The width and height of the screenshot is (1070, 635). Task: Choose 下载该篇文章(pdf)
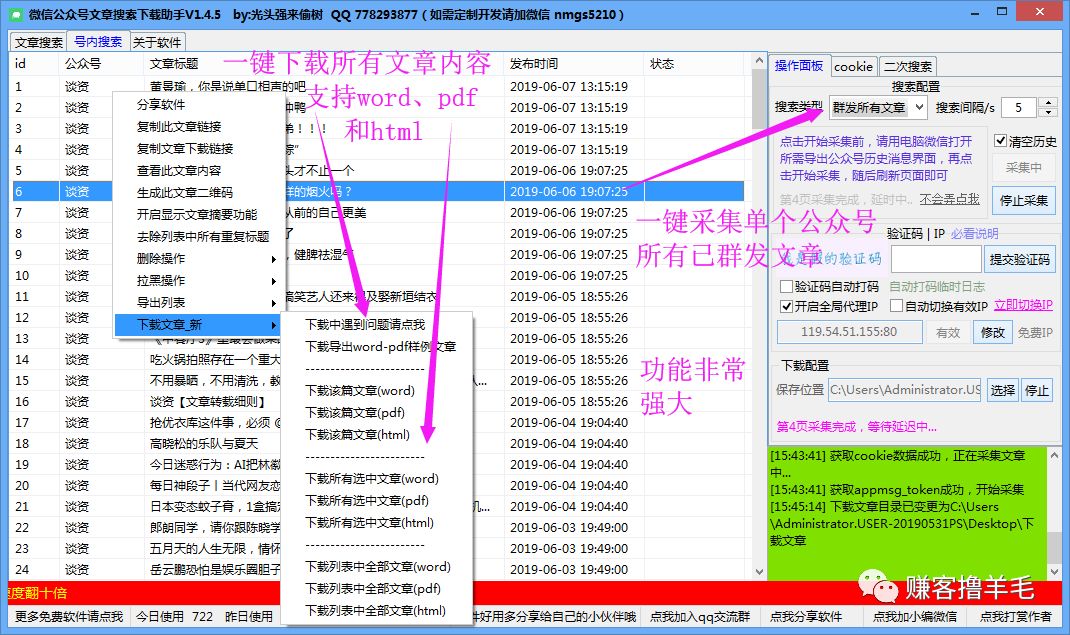pyautogui.click(x=377, y=413)
